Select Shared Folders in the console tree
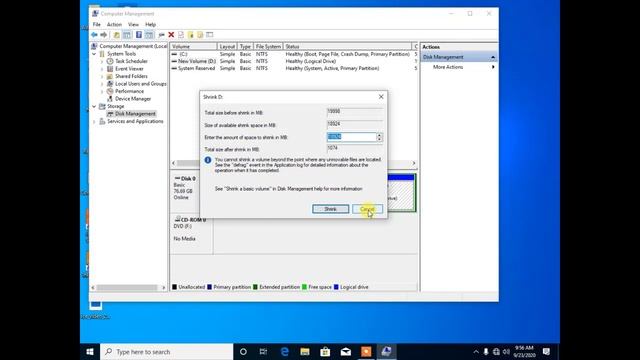 coord(131,76)
